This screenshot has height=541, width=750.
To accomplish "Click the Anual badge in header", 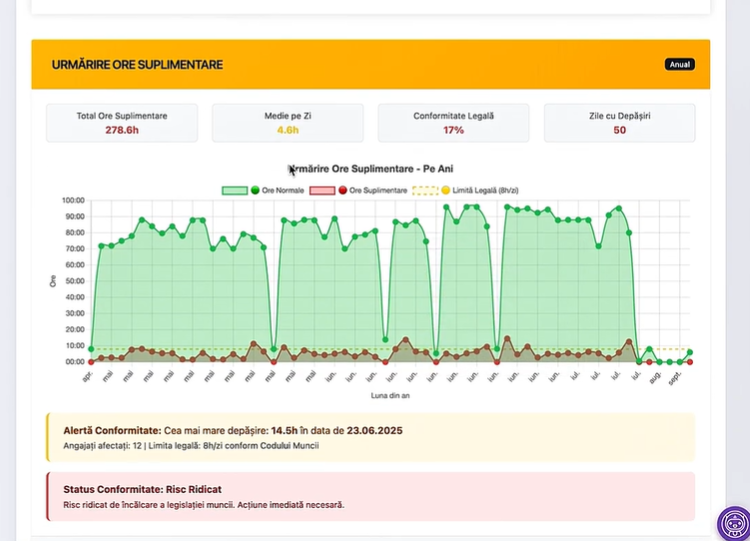I will click(x=679, y=65).
